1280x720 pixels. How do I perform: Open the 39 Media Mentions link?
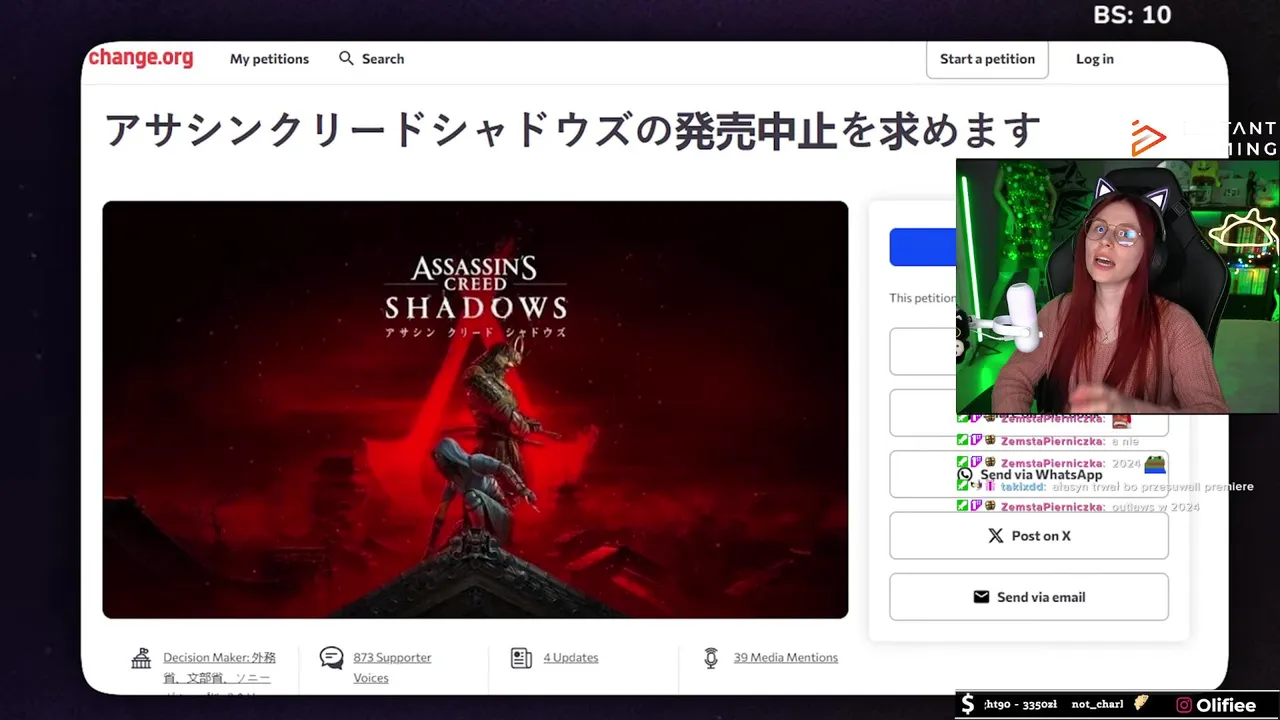click(x=786, y=658)
